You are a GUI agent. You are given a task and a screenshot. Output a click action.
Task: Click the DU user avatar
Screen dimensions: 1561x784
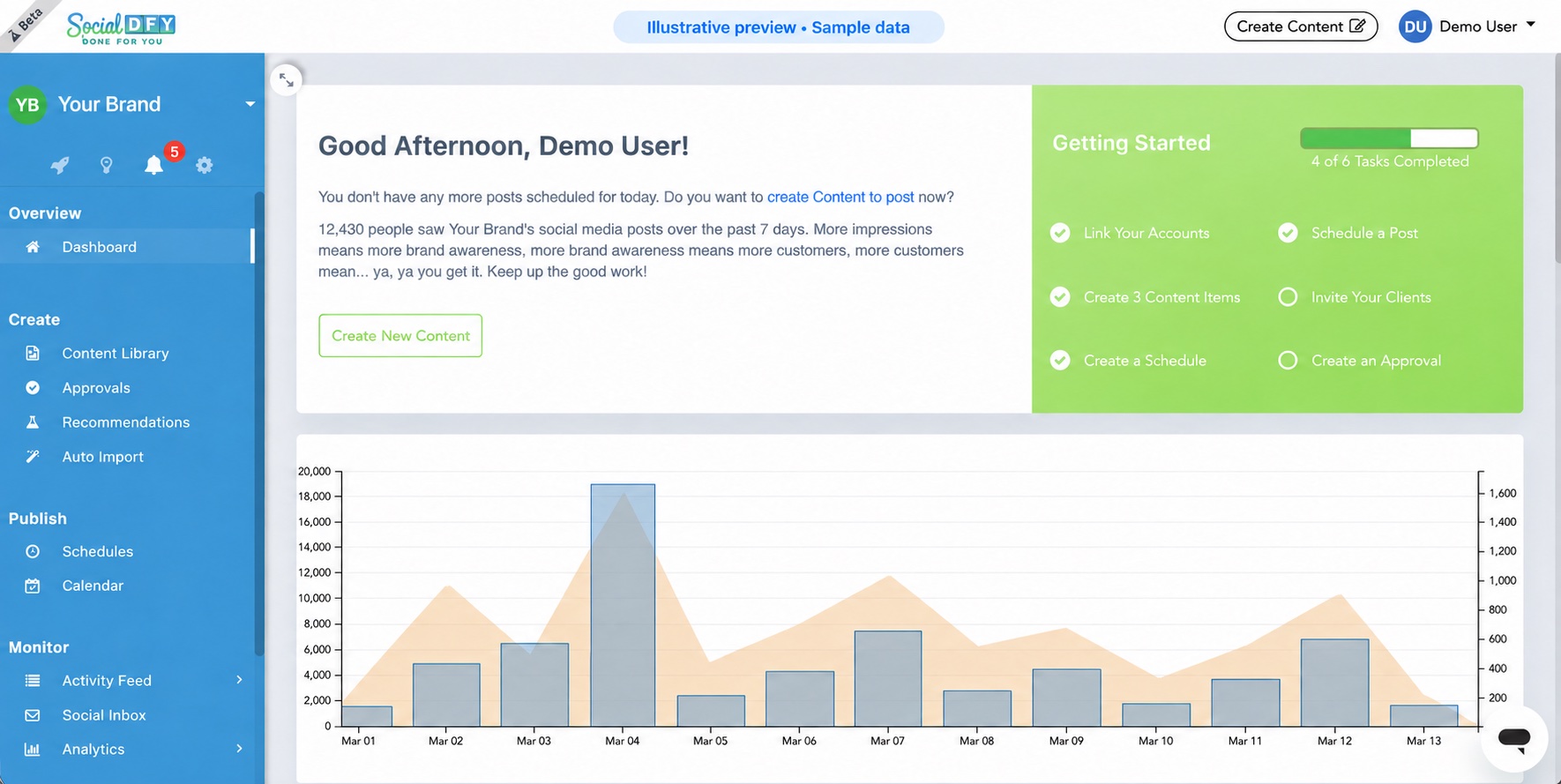tap(1415, 26)
